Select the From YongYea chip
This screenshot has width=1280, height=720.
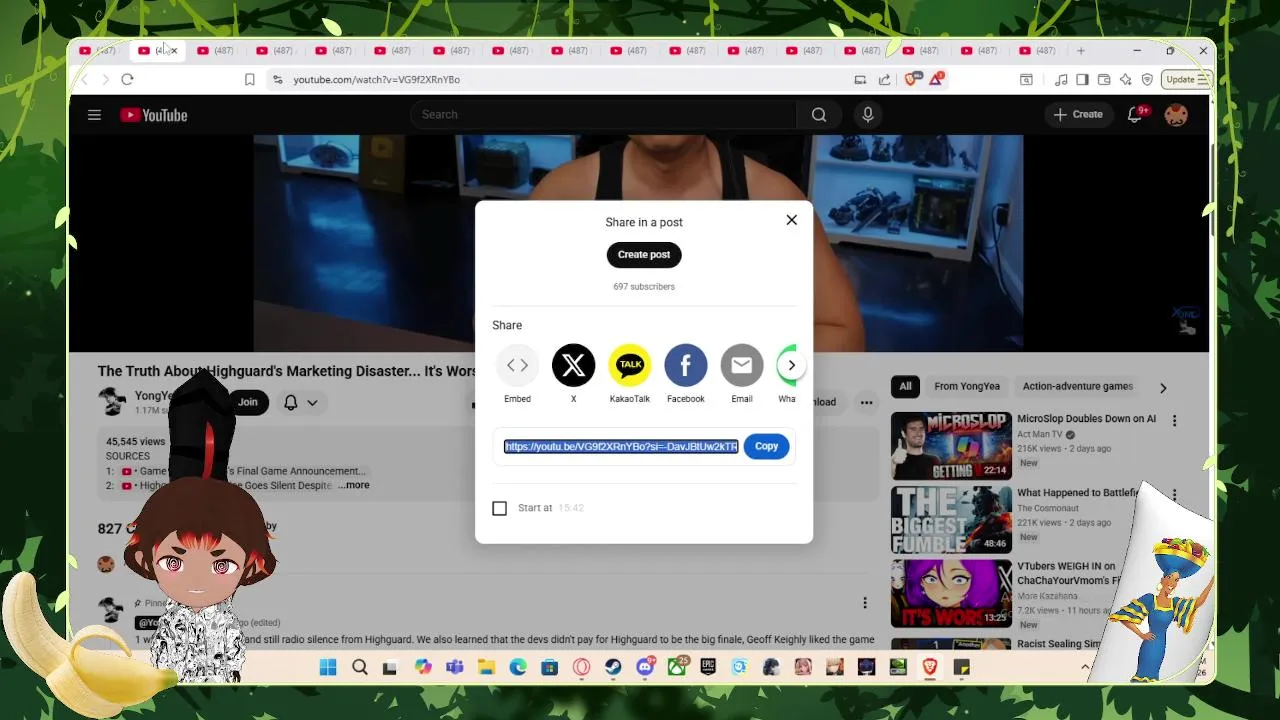967,386
